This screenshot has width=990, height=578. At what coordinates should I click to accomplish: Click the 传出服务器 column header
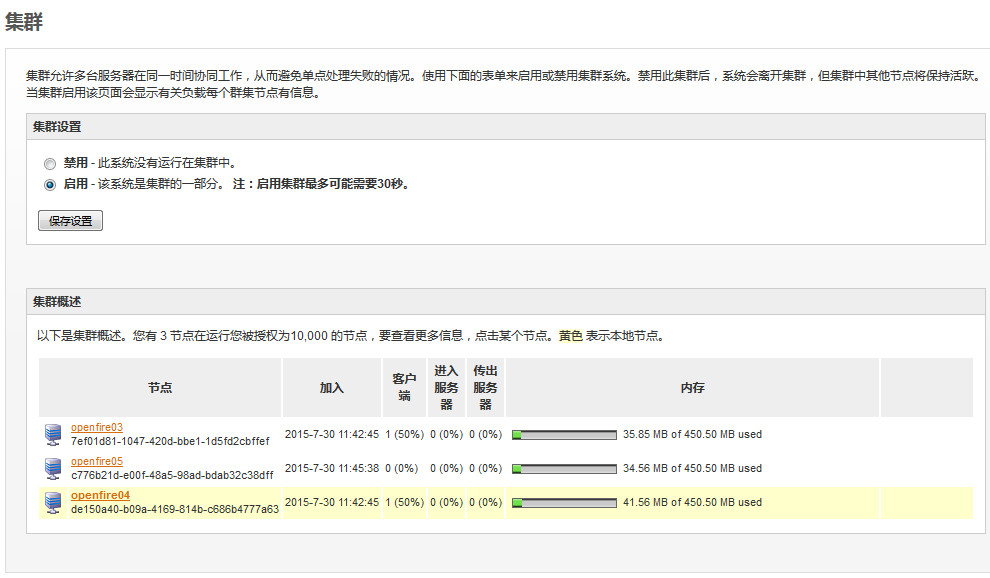pos(484,387)
